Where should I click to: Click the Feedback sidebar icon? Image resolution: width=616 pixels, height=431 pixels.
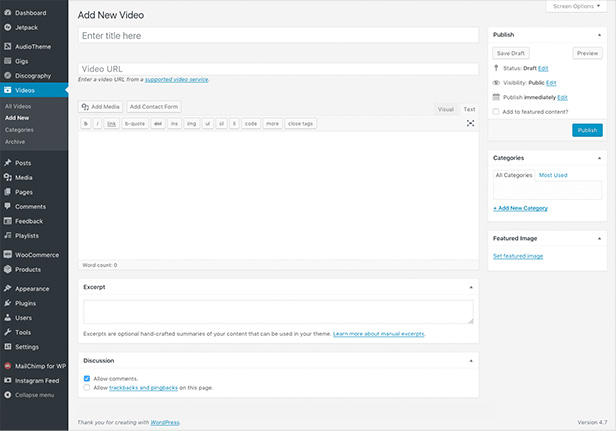coord(7,221)
